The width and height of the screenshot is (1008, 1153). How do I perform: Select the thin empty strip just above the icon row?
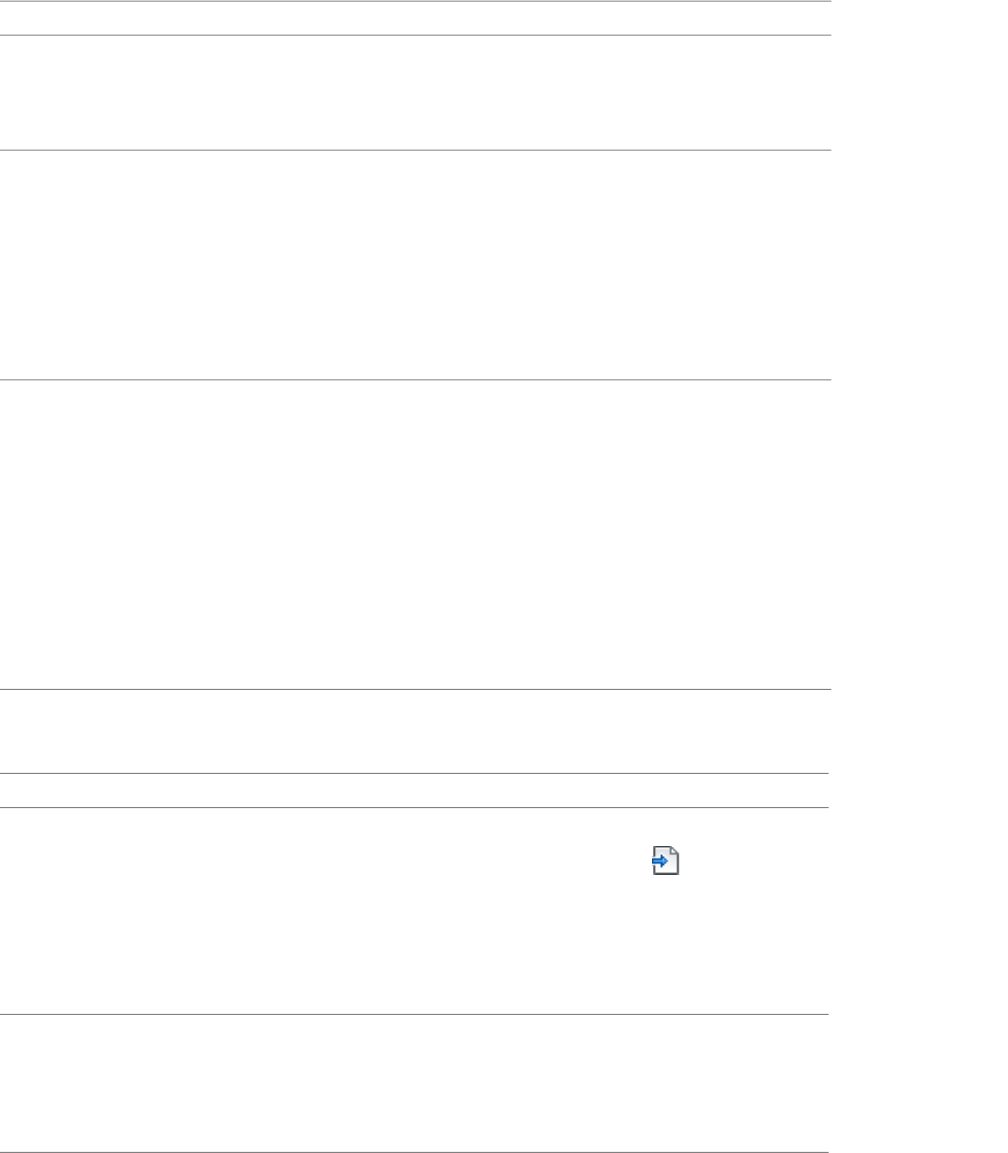(414, 790)
